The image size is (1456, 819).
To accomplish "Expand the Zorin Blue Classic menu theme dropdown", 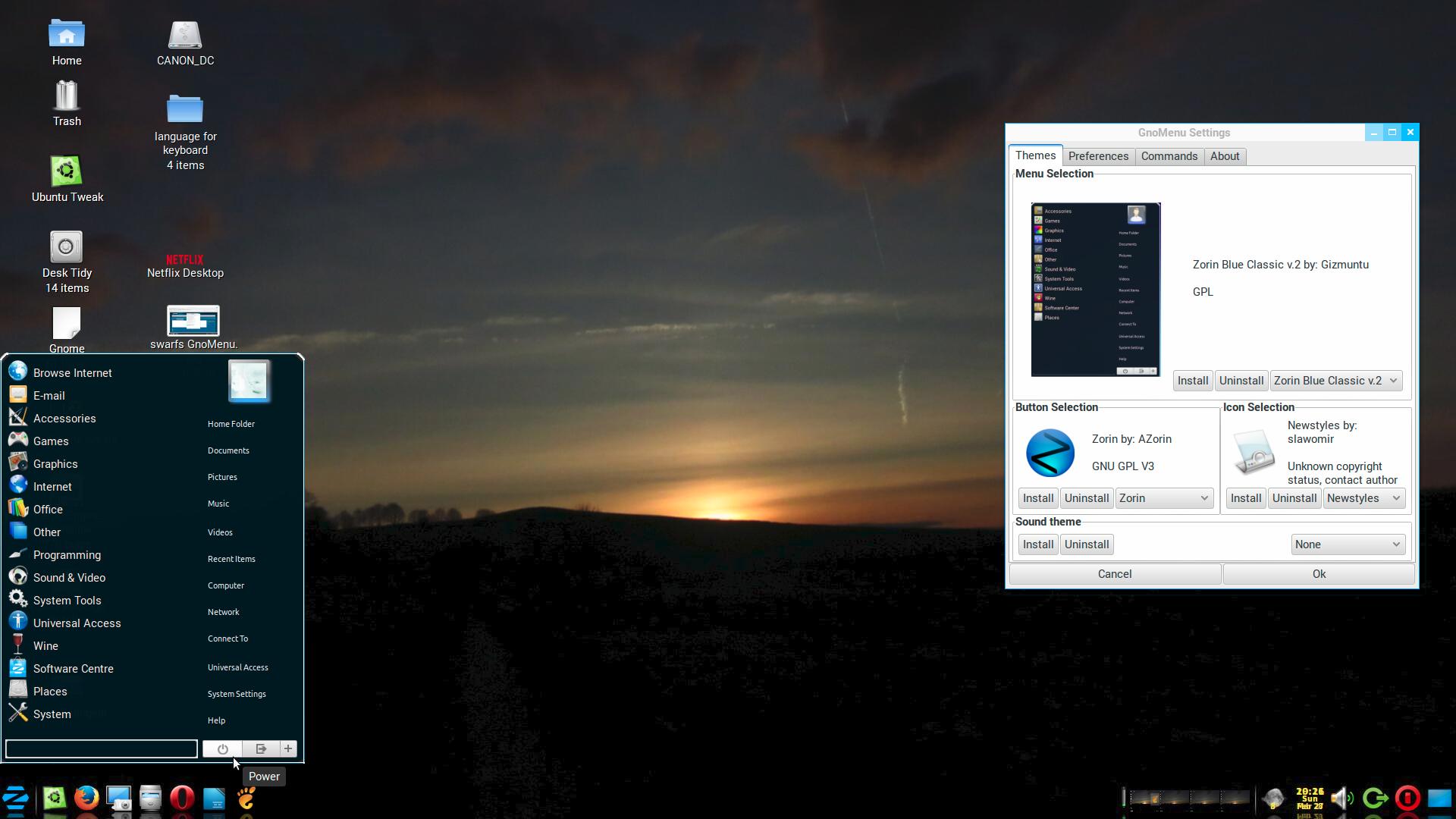I will pos(1335,381).
